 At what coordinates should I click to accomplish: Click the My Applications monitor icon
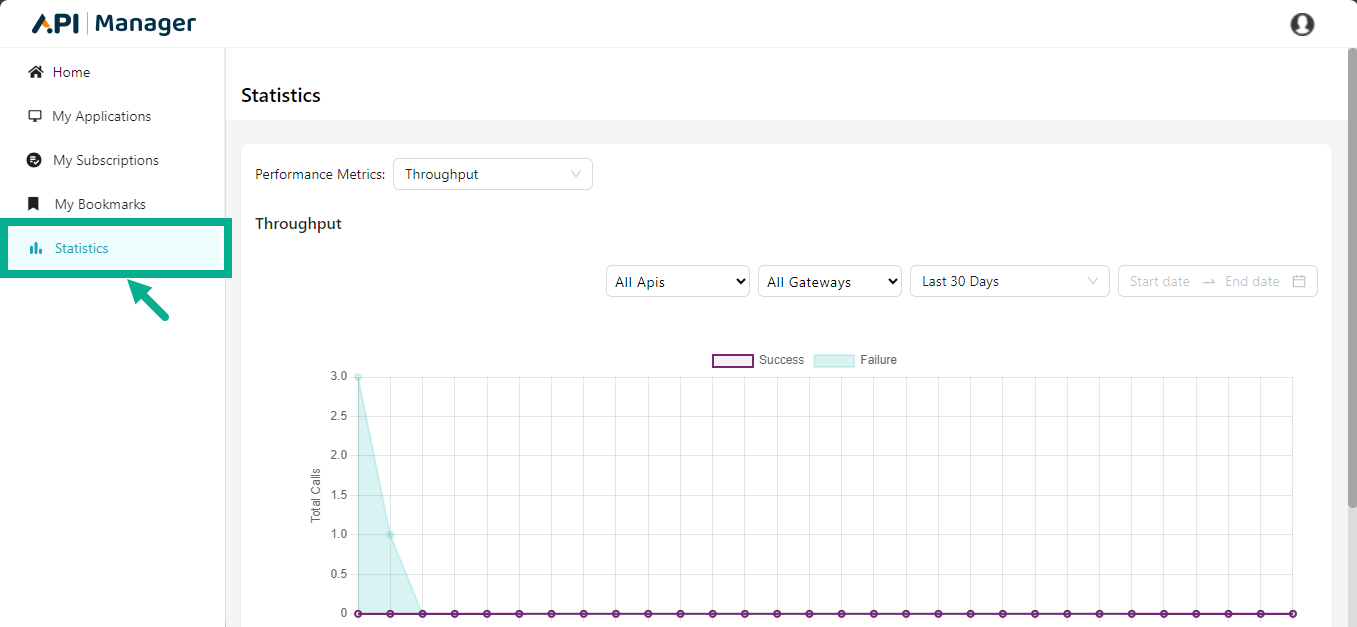coord(35,116)
